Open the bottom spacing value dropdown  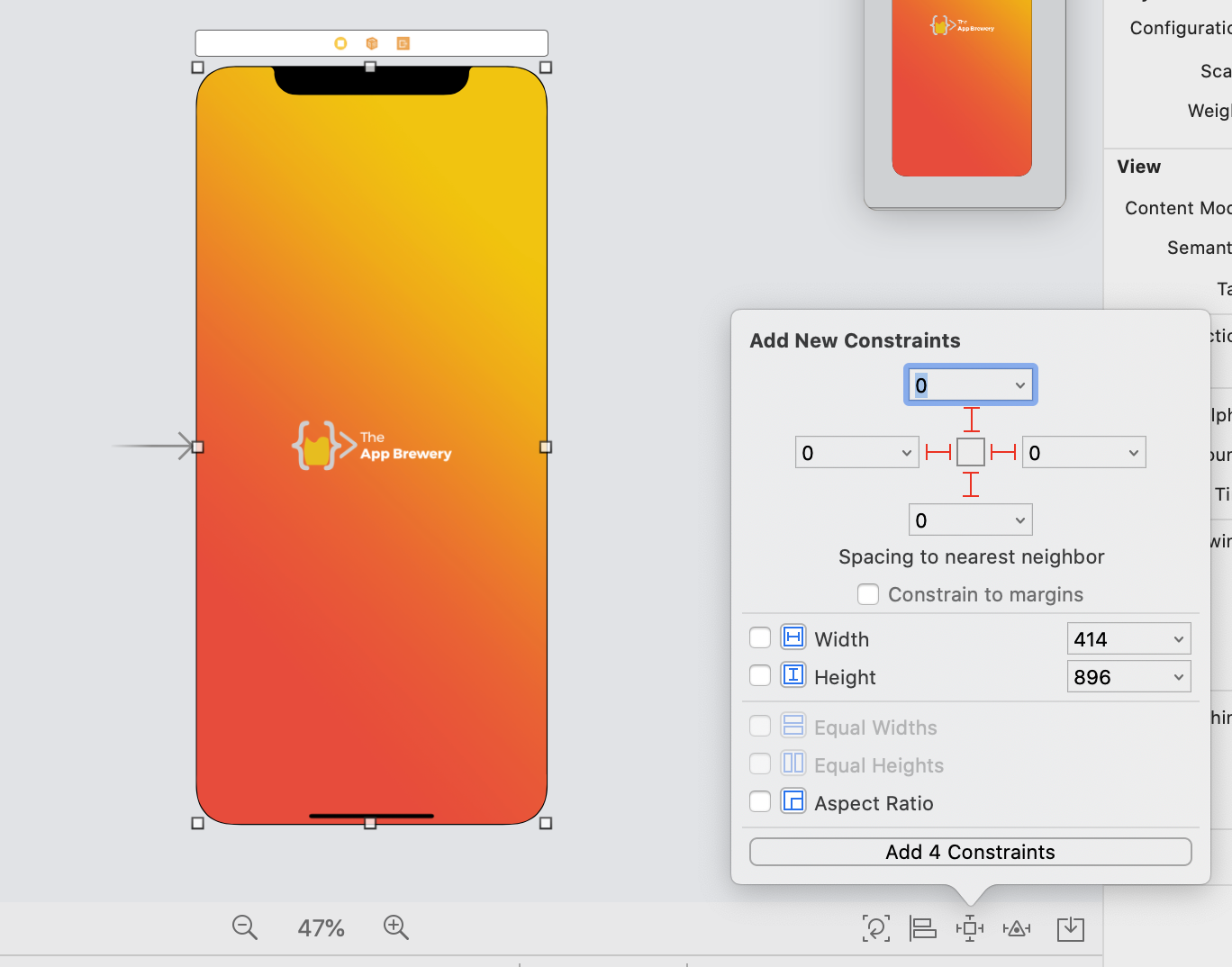(1019, 520)
